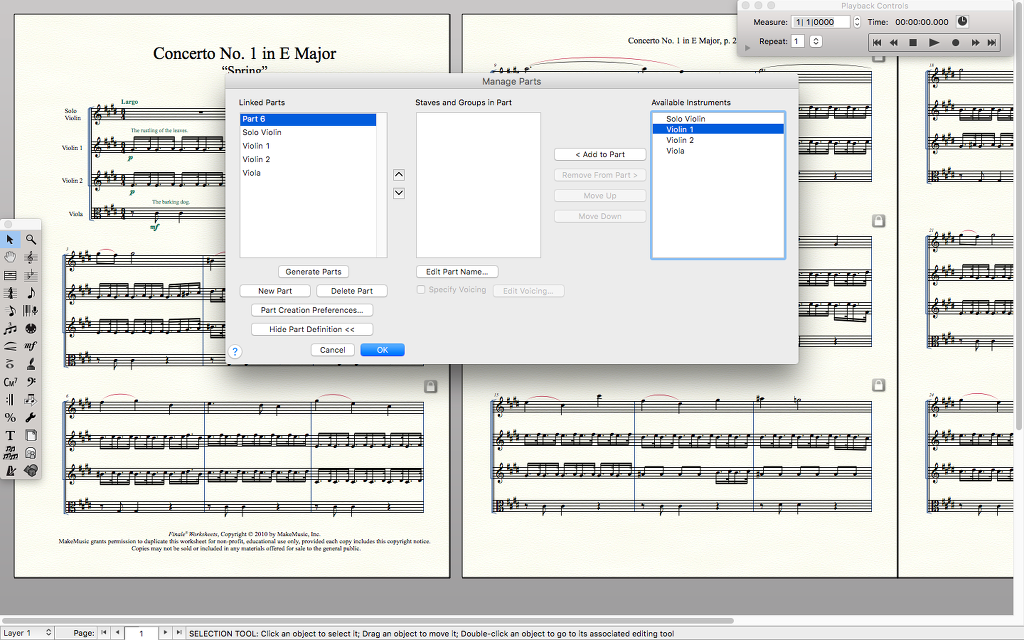Select the Repeat barline tool
1024x640 pixels.
[10, 400]
